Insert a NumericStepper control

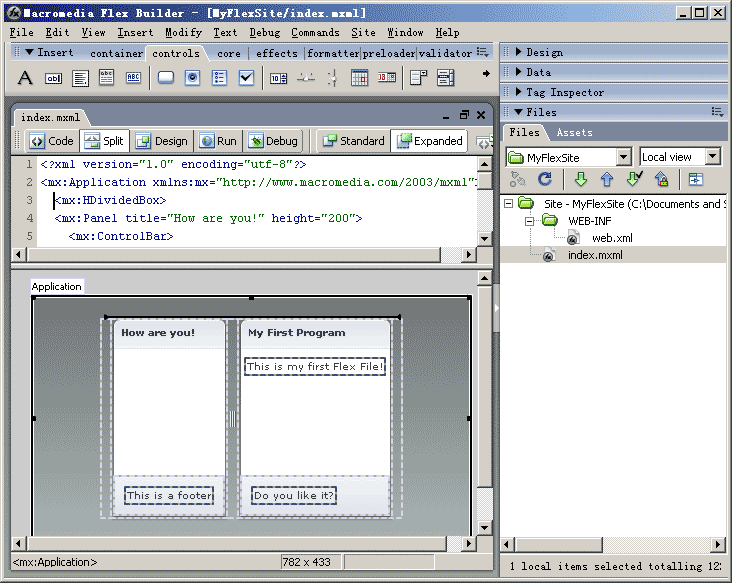[279, 78]
